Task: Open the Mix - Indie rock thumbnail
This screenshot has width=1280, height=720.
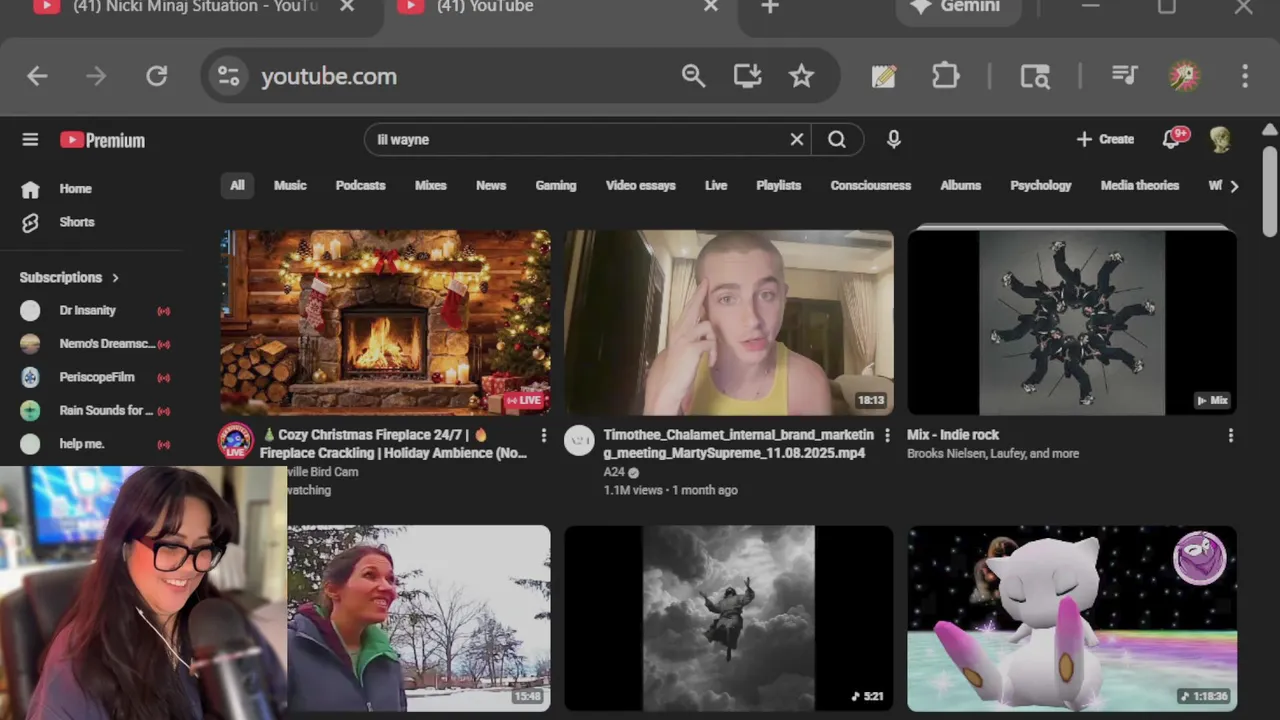Action: [x=1072, y=322]
